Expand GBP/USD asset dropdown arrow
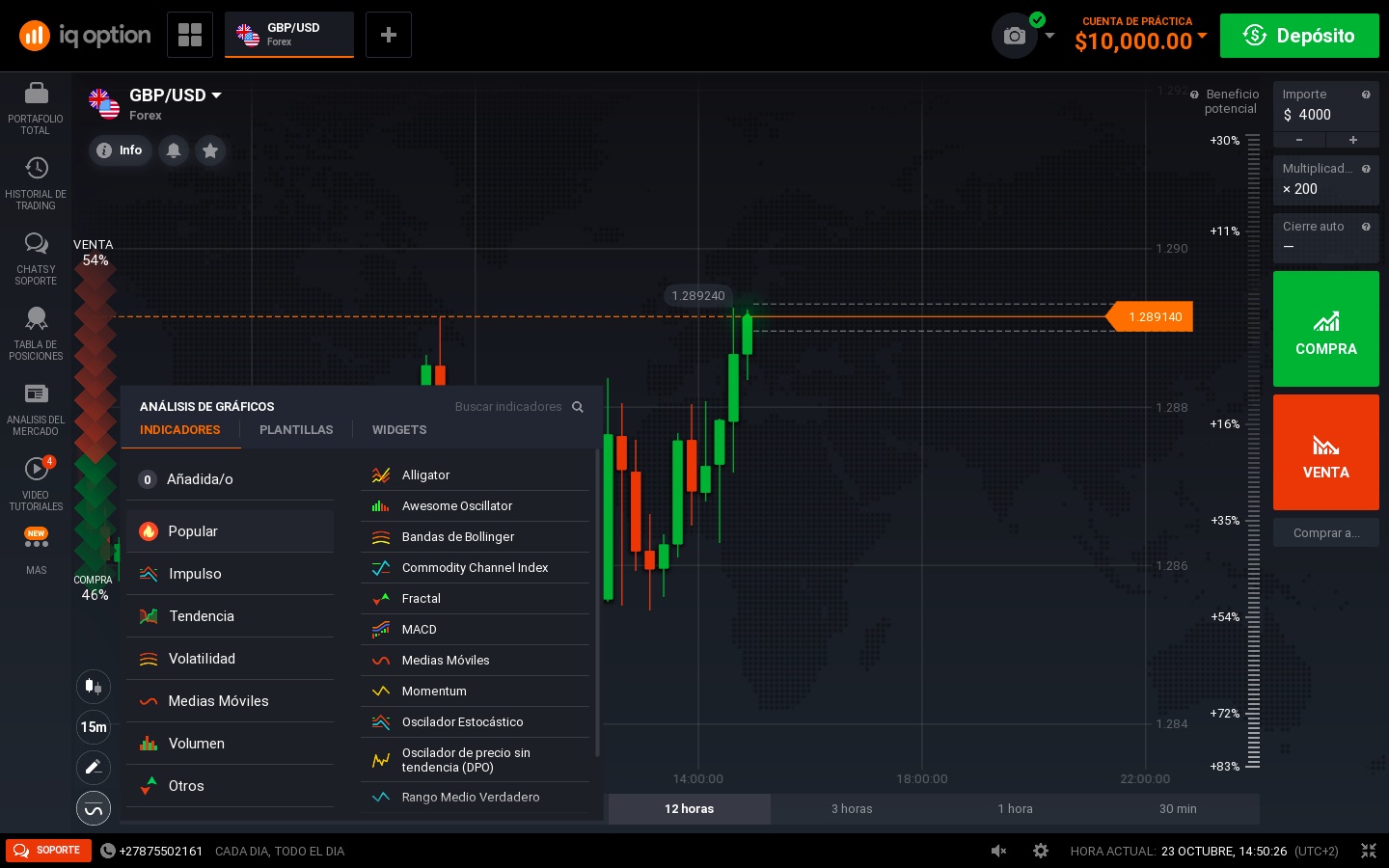Viewport: 1389px width, 868px height. pos(217,95)
